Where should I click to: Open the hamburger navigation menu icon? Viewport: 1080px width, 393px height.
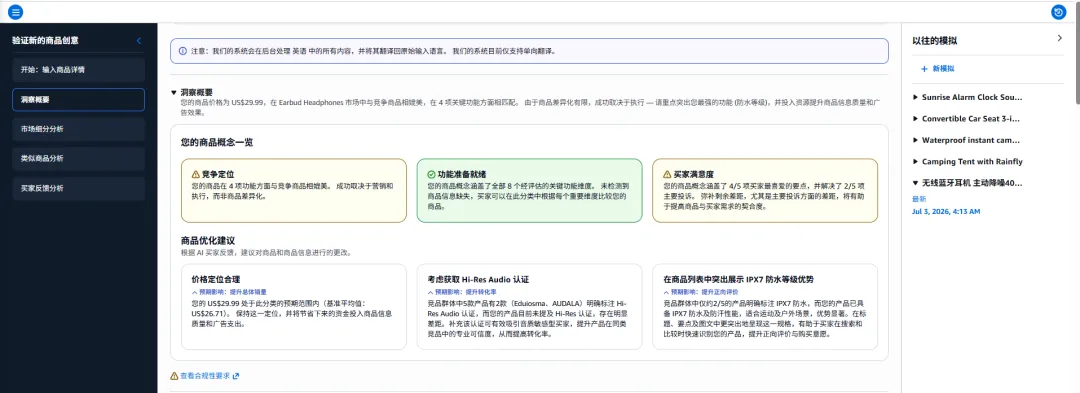(15, 12)
